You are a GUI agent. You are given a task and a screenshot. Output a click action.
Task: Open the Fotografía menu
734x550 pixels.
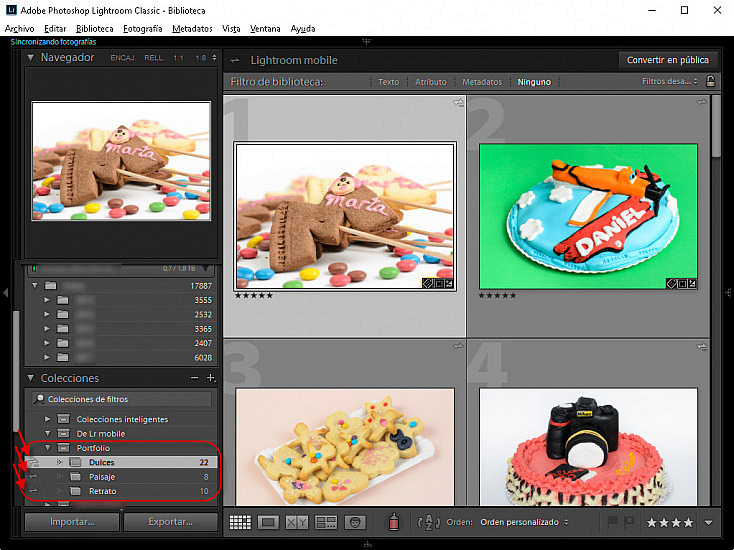pos(142,29)
